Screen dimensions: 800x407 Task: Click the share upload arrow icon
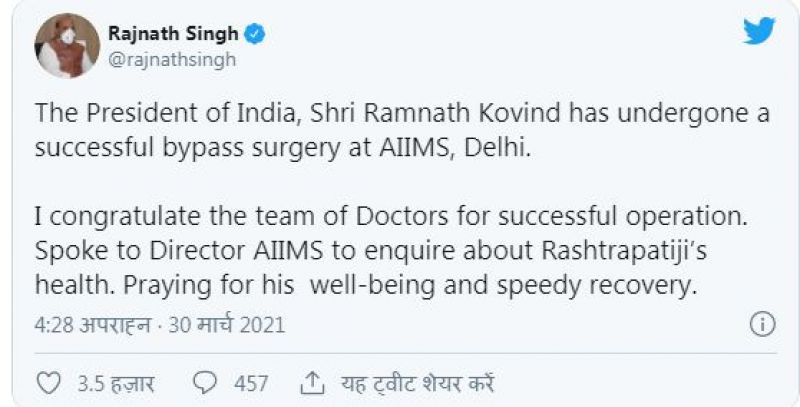[312, 383]
